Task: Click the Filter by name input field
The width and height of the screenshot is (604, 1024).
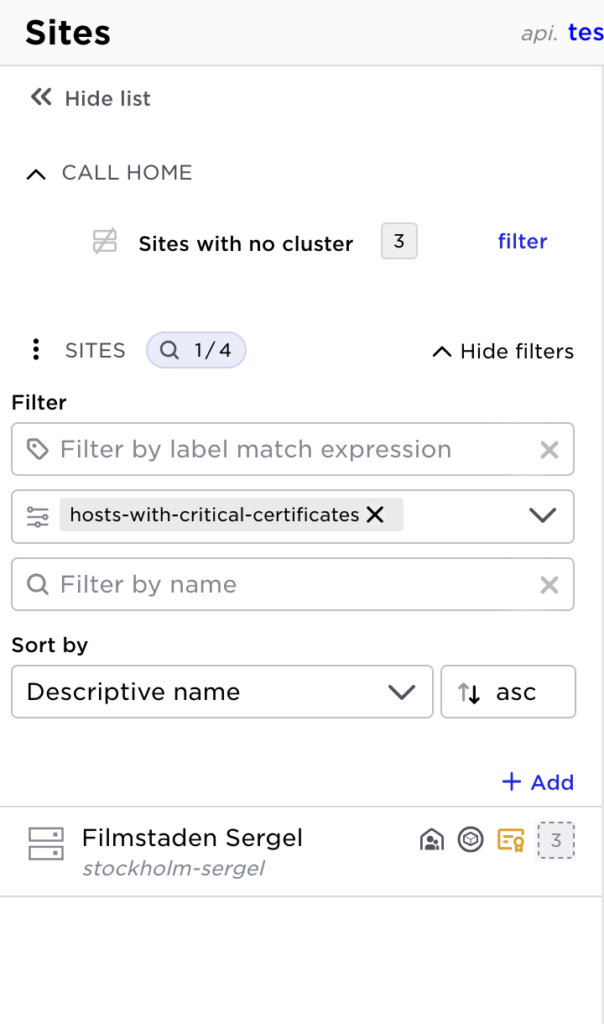Action: coord(250,584)
